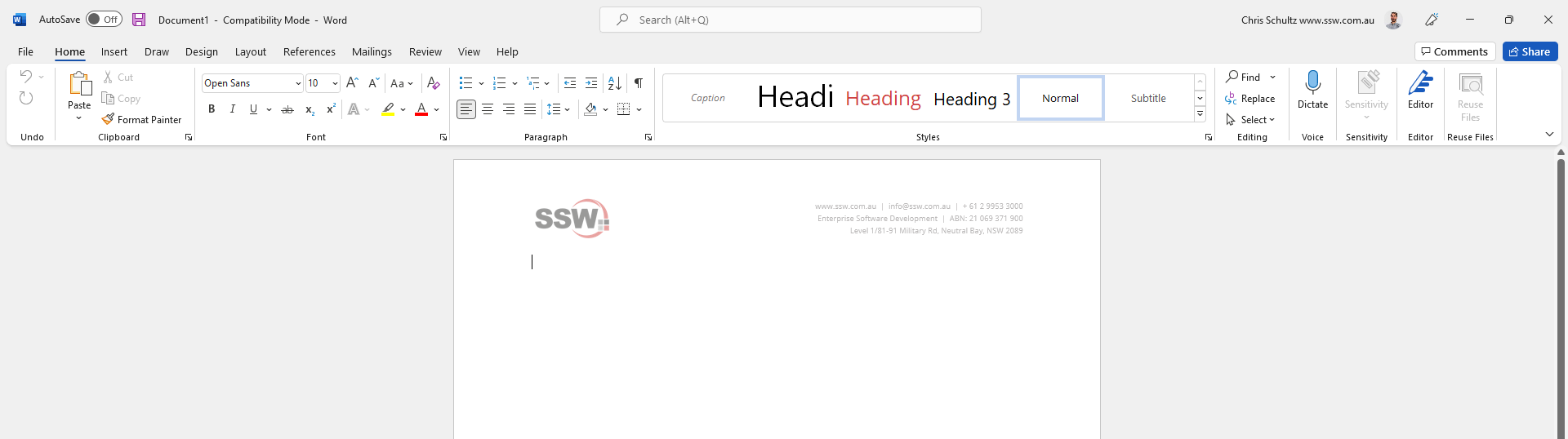Toggle the AutoSave switch
Image resolution: width=1568 pixels, height=439 pixels.
(x=105, y=20)
